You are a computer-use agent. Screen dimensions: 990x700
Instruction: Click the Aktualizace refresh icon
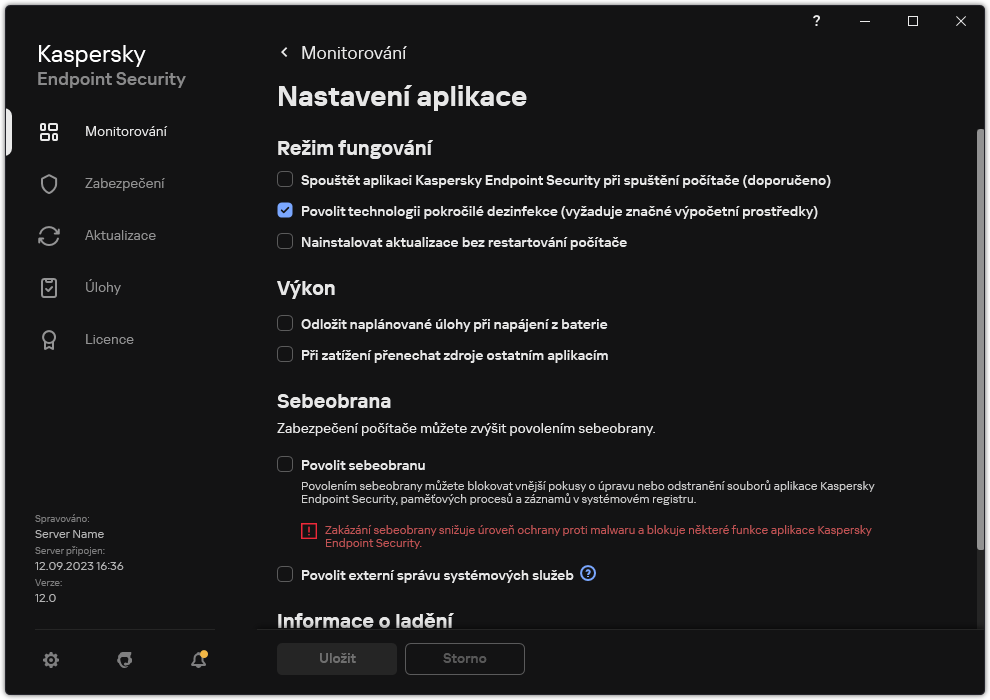(x=49, y=235)
